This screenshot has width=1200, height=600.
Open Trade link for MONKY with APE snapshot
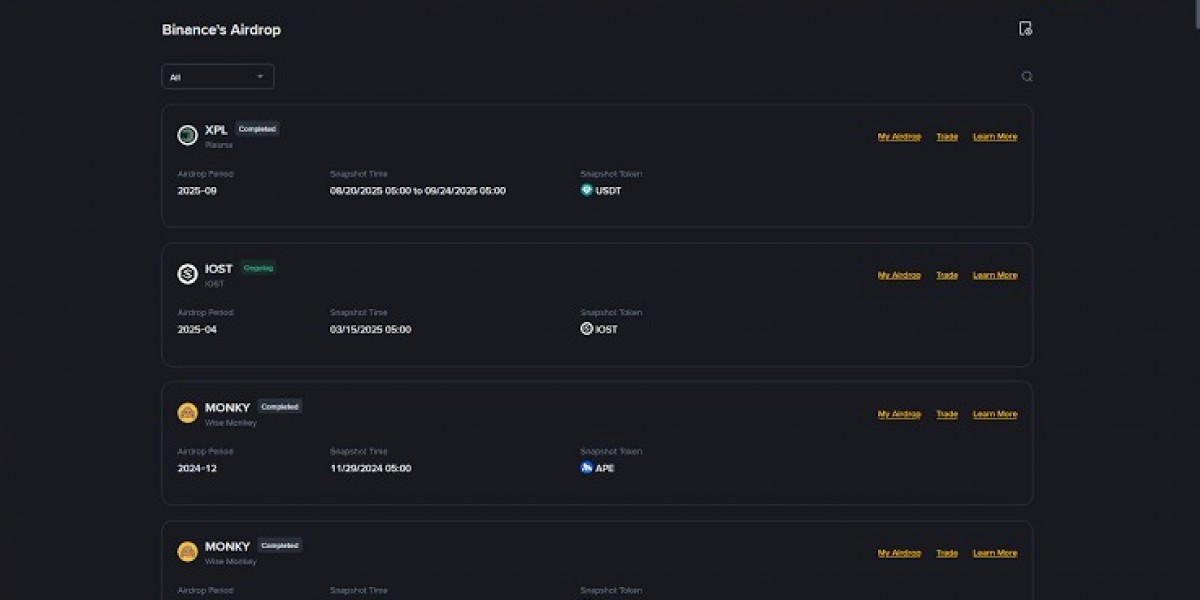[x=947, y=414]
